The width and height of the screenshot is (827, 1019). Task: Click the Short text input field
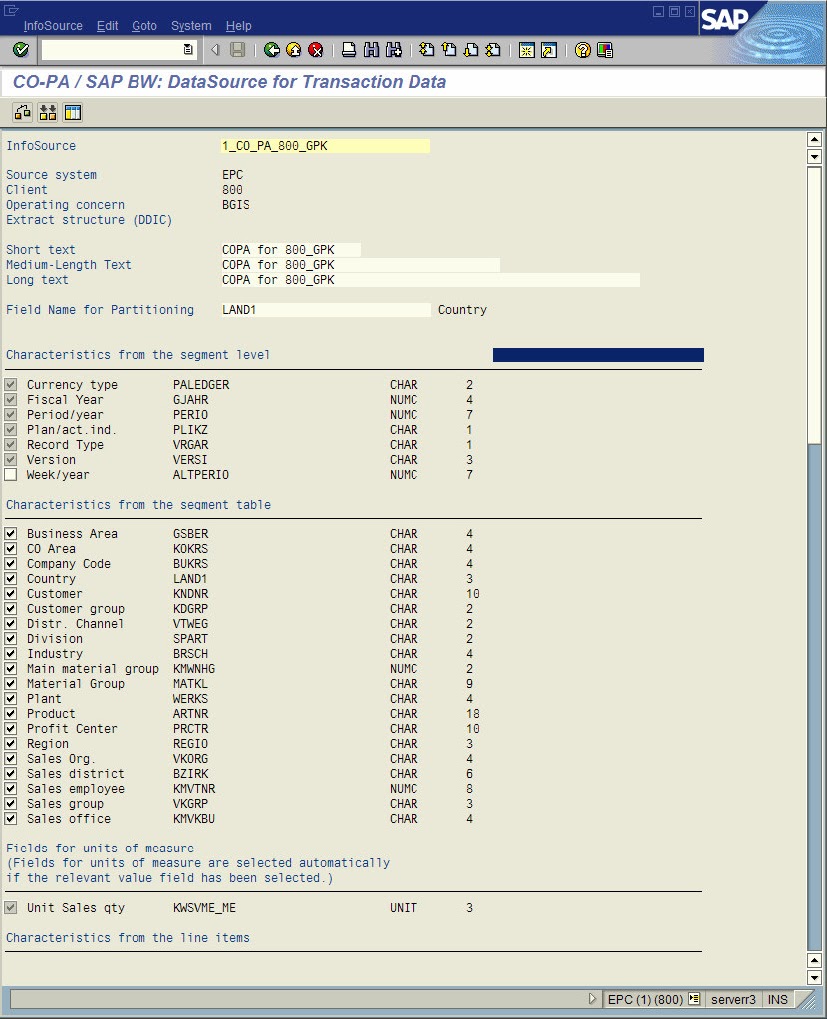point(290,250)
